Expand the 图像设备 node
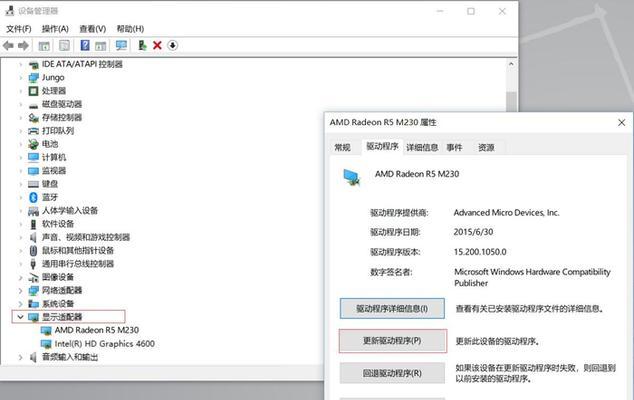Screen dimensions: 634x400 pos(20,277)
